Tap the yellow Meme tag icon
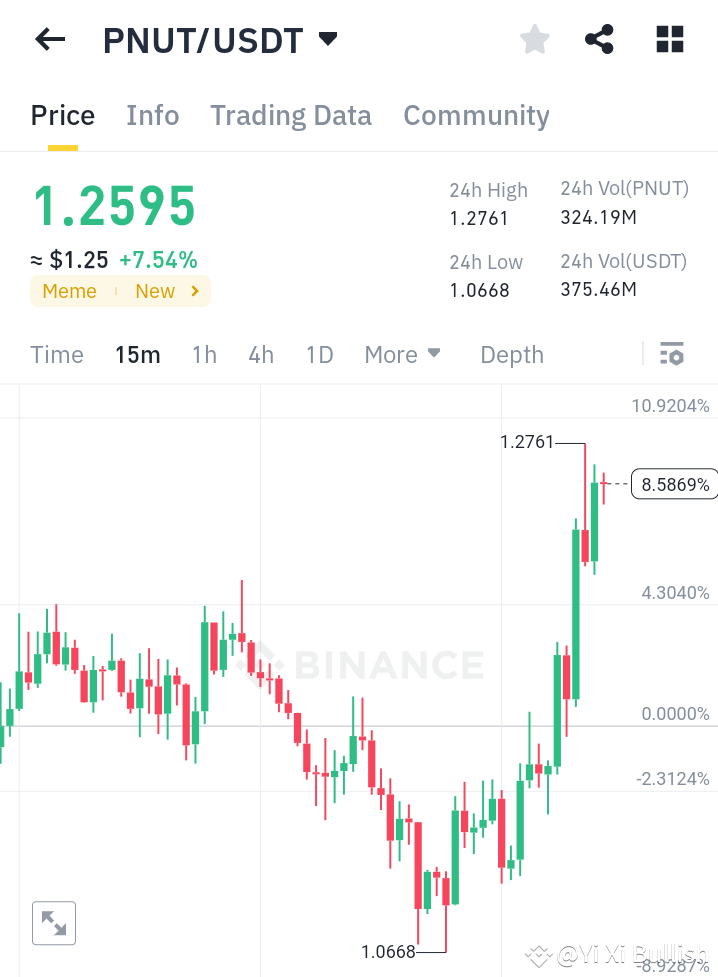The height and width of the screenshot is (977, 718). click(x=69, y=291)
